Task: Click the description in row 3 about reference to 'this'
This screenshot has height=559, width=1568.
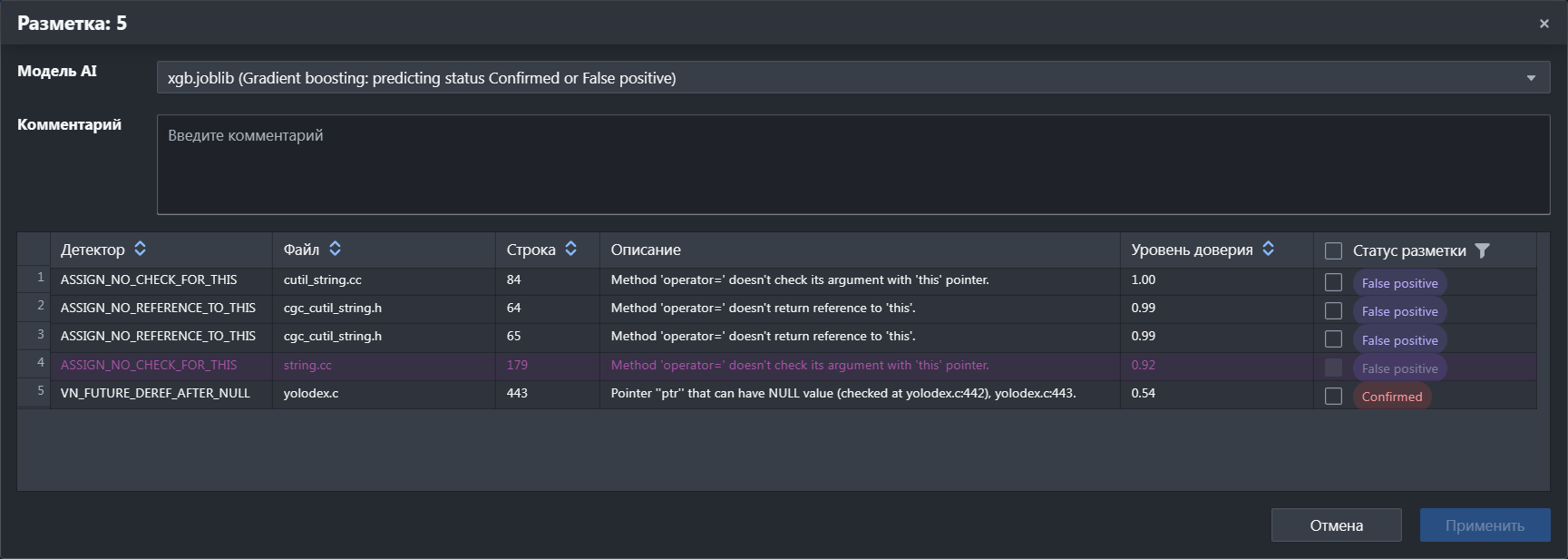Action: tap(764, 336)
